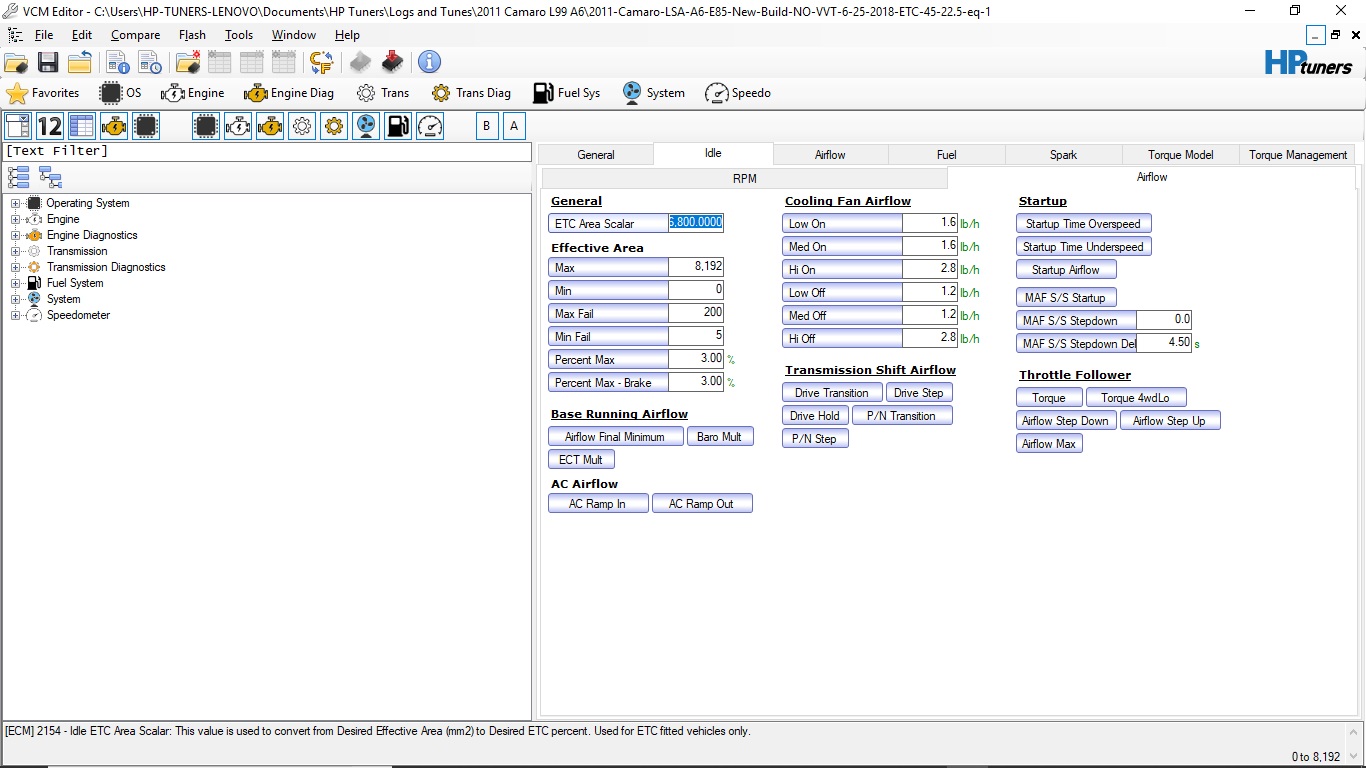This screenshot has width=1366, height=768.
Task: Click the boxed blue table grid icon
Action: pos(82,126)
